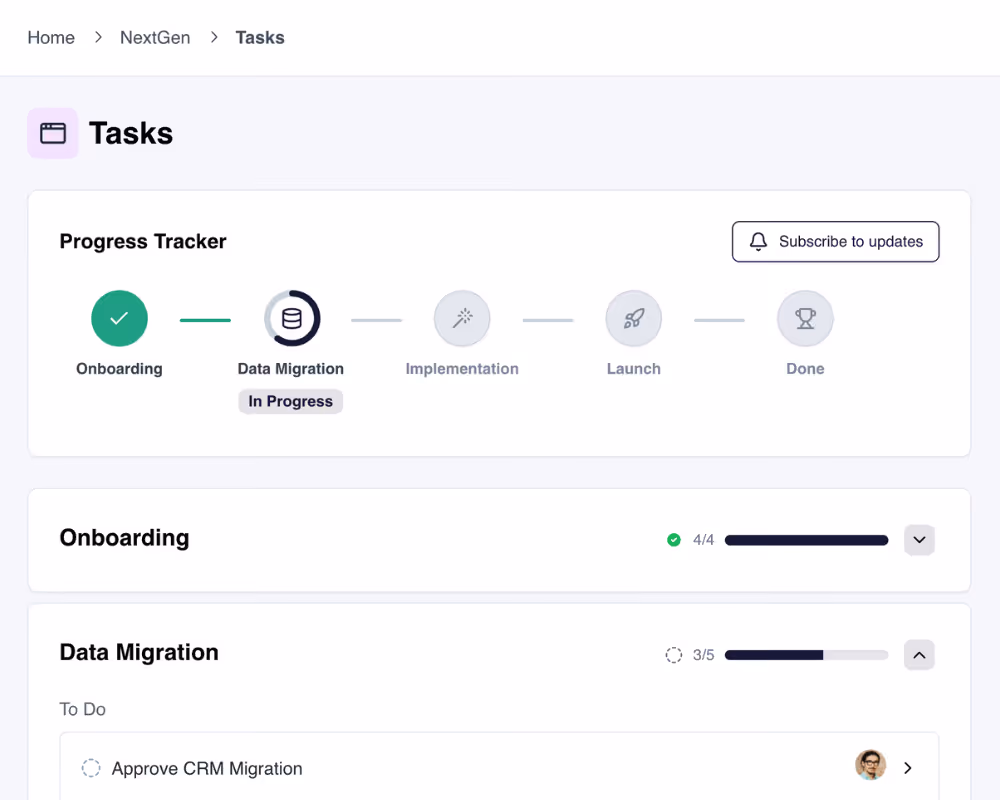Toggle the Approve CRM Migration task circle
1000x800 pixels.
pyautogui.click(x=91, y=768)
